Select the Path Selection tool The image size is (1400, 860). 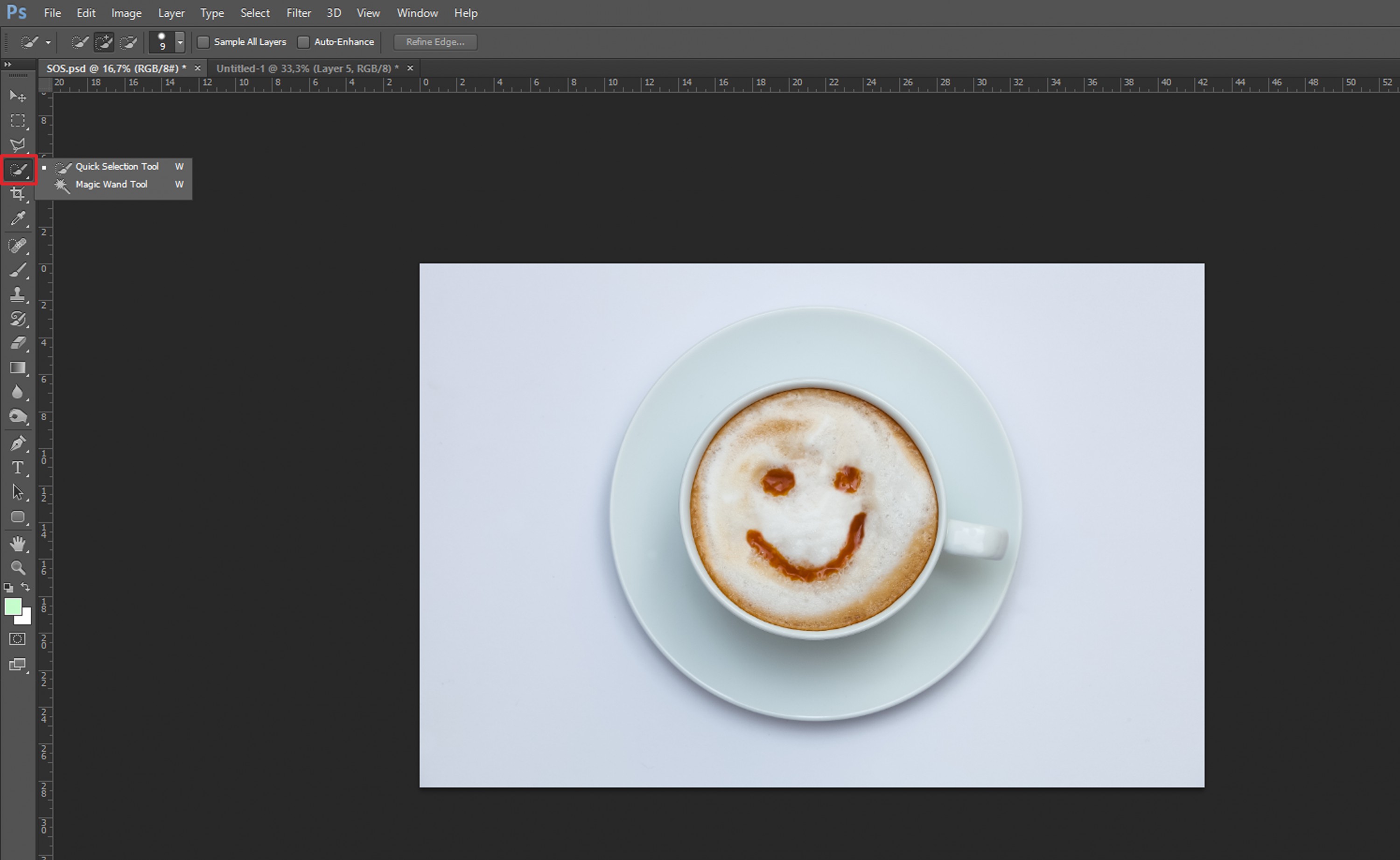[18, 492]
